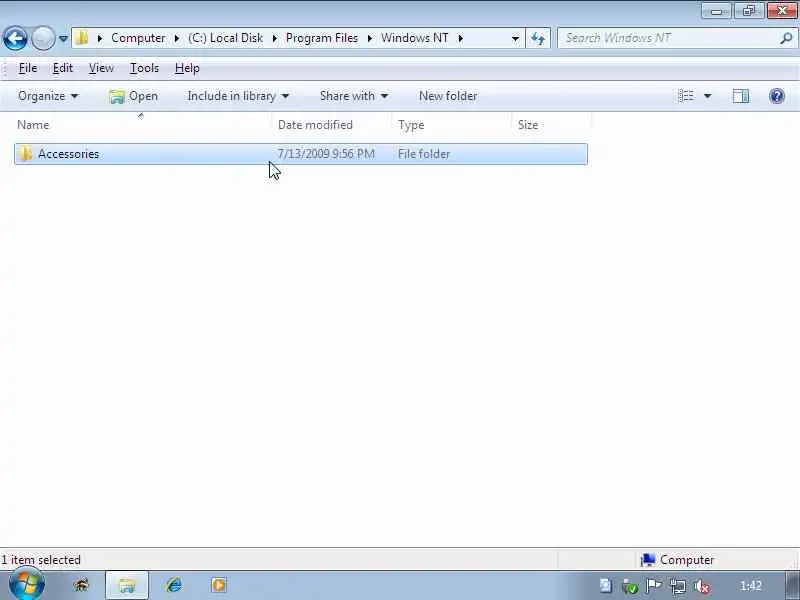This screenshot has width=800, height=600.
Task: Open address bar previous locations dropdown
Action: (x=515, y=38)
